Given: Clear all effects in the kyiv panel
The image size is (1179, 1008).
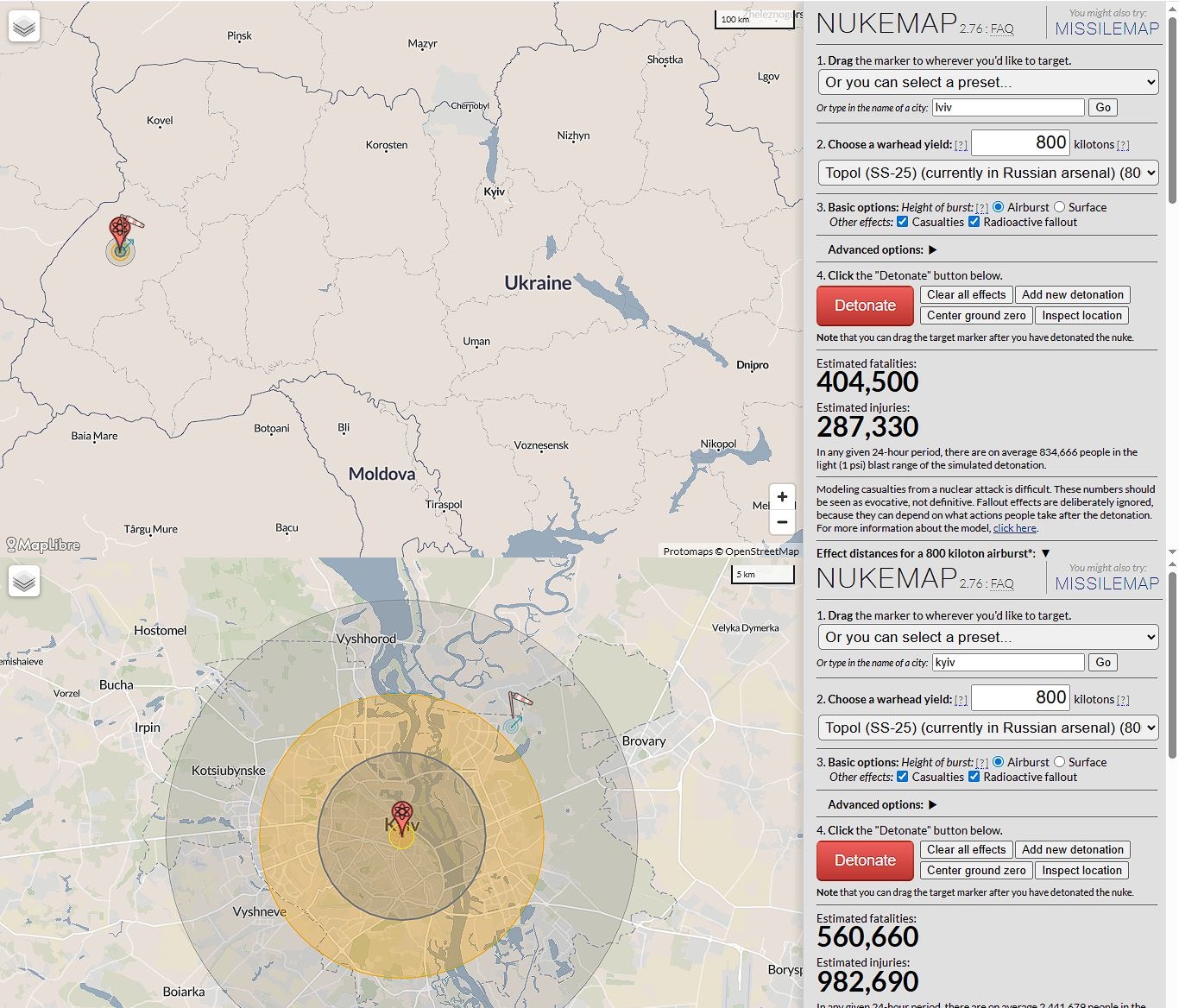Looking at the screenshot, I should tap(966, 850).
